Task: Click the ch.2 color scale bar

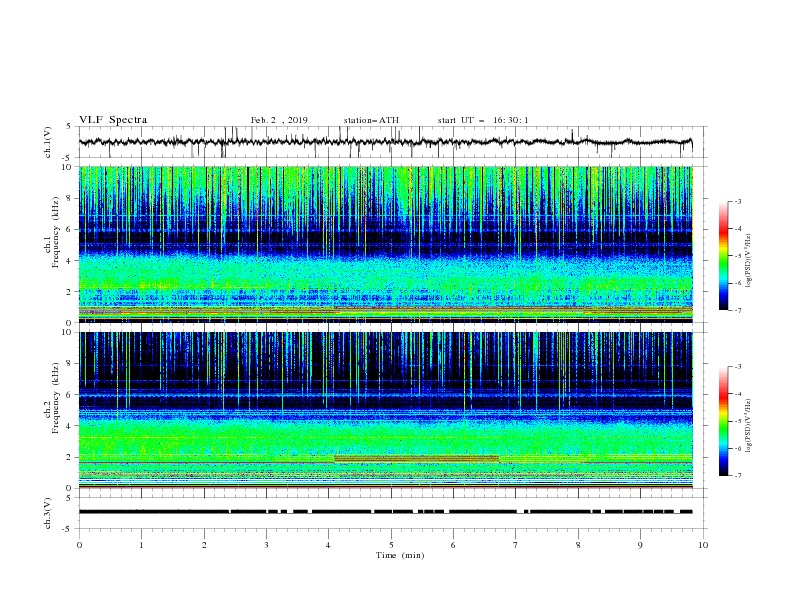Action: pyautogui.click(x=723, y=421)
